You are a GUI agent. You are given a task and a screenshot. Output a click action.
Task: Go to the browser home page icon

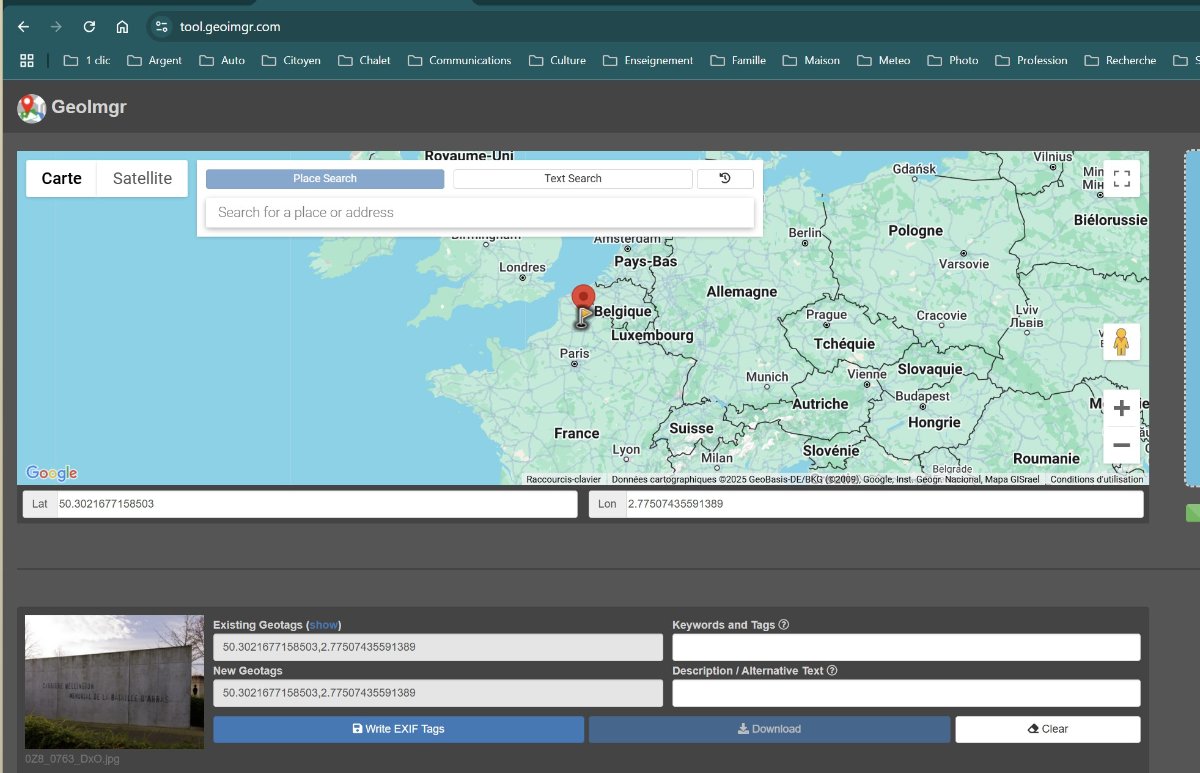[122, 27]
